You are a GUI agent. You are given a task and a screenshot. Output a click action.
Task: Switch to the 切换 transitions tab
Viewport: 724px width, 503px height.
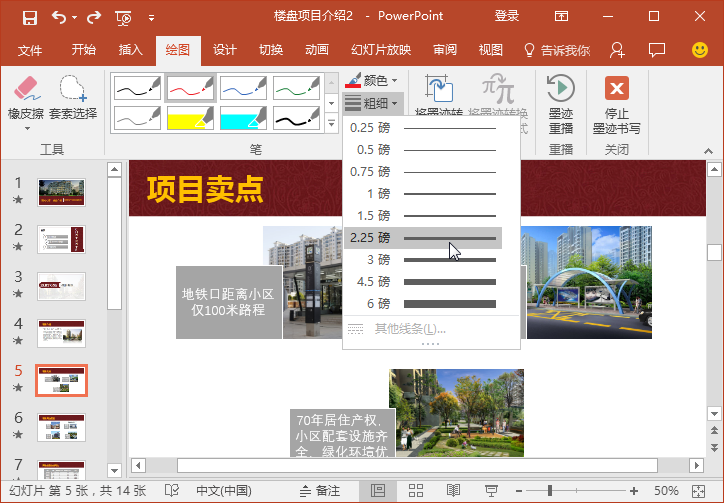tap(271, 50)
